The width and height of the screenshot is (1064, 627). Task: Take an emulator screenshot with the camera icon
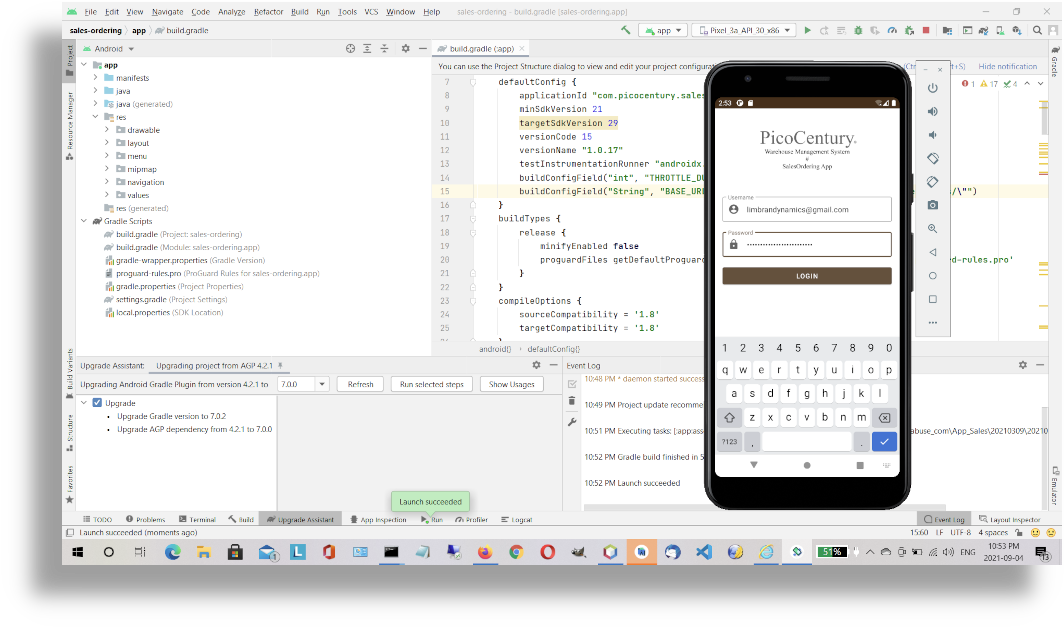click(x=933, y=205)
